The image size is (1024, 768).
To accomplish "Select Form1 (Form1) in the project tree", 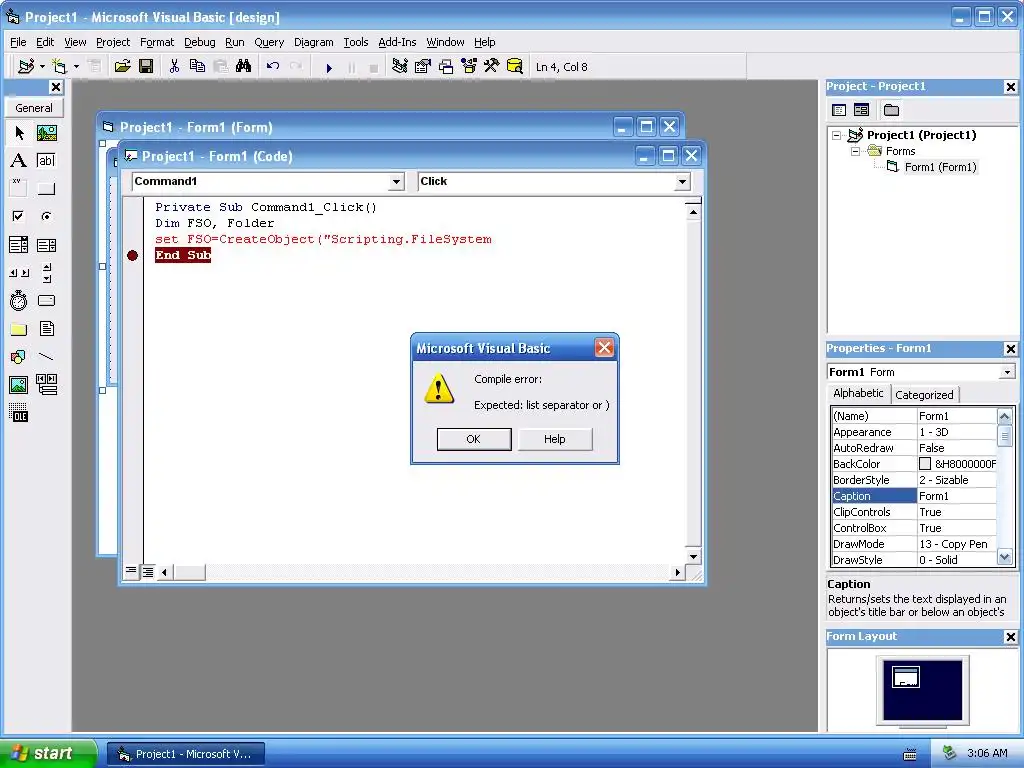I will (940, 167).
